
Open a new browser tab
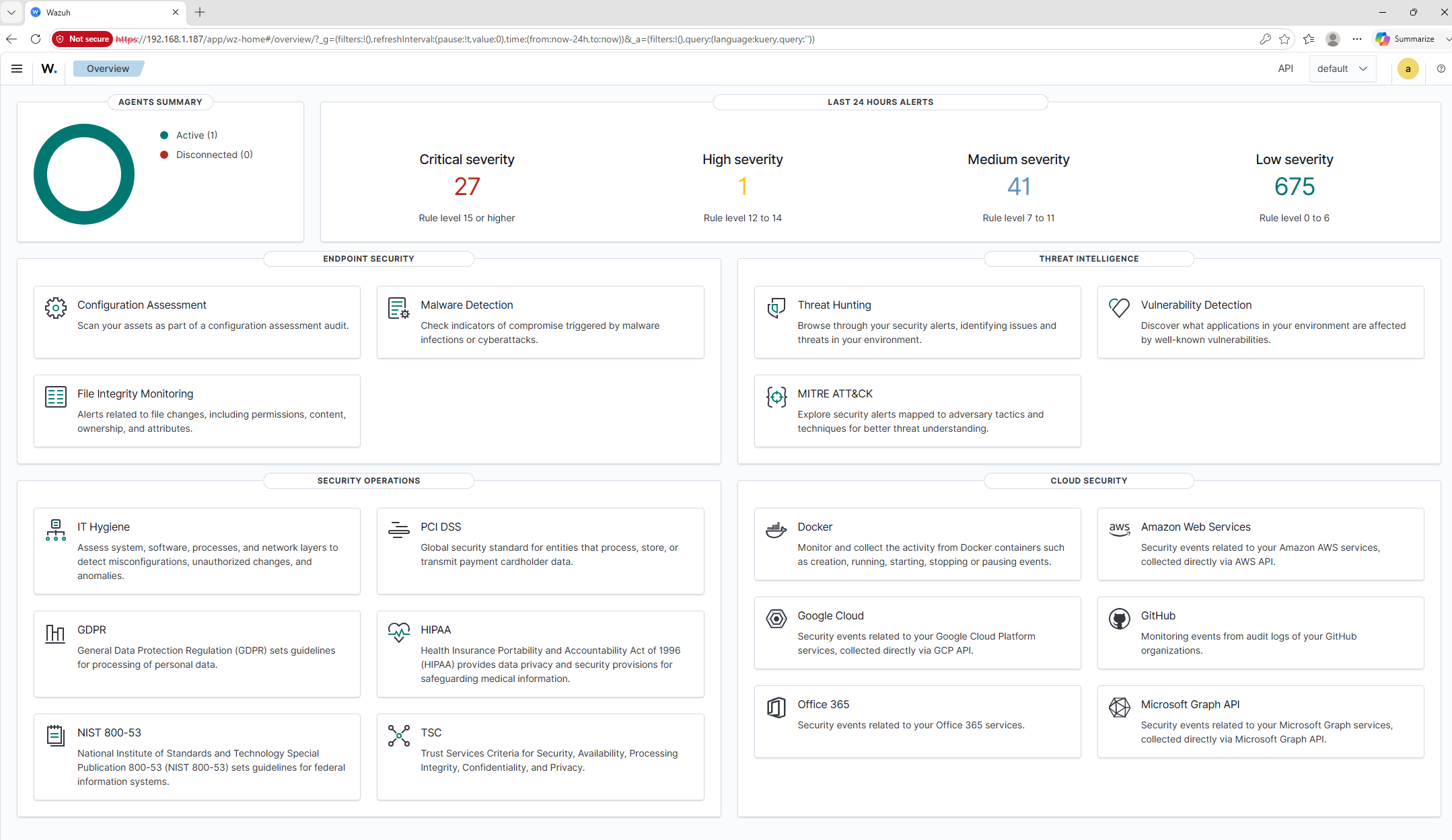pyautogui.click(x=200, y=12)
